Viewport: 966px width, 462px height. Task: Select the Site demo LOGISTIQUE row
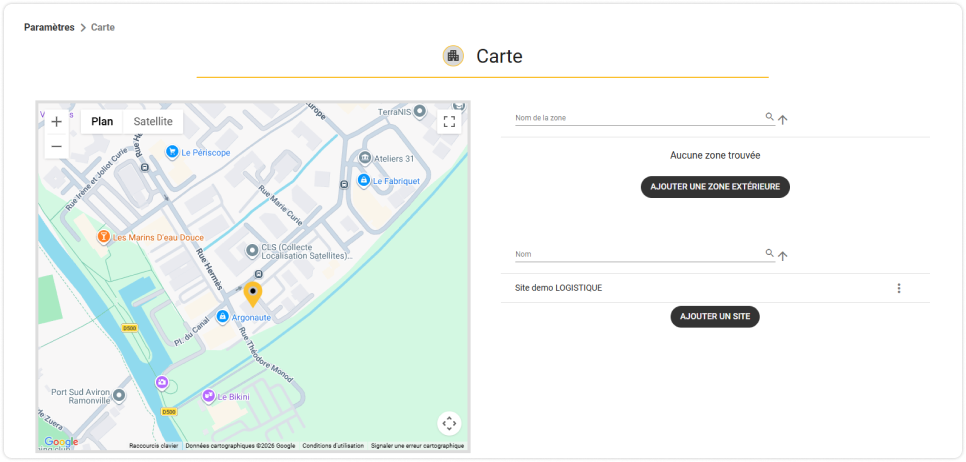click(x=715, y=288)
